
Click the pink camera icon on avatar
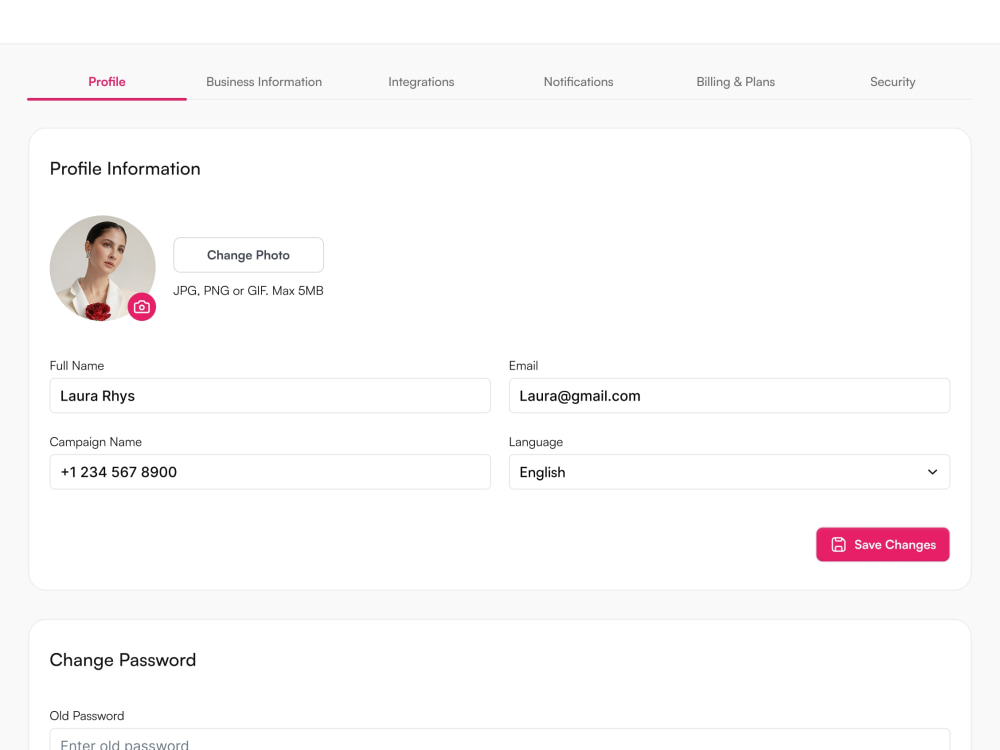(x=142, y=307)
